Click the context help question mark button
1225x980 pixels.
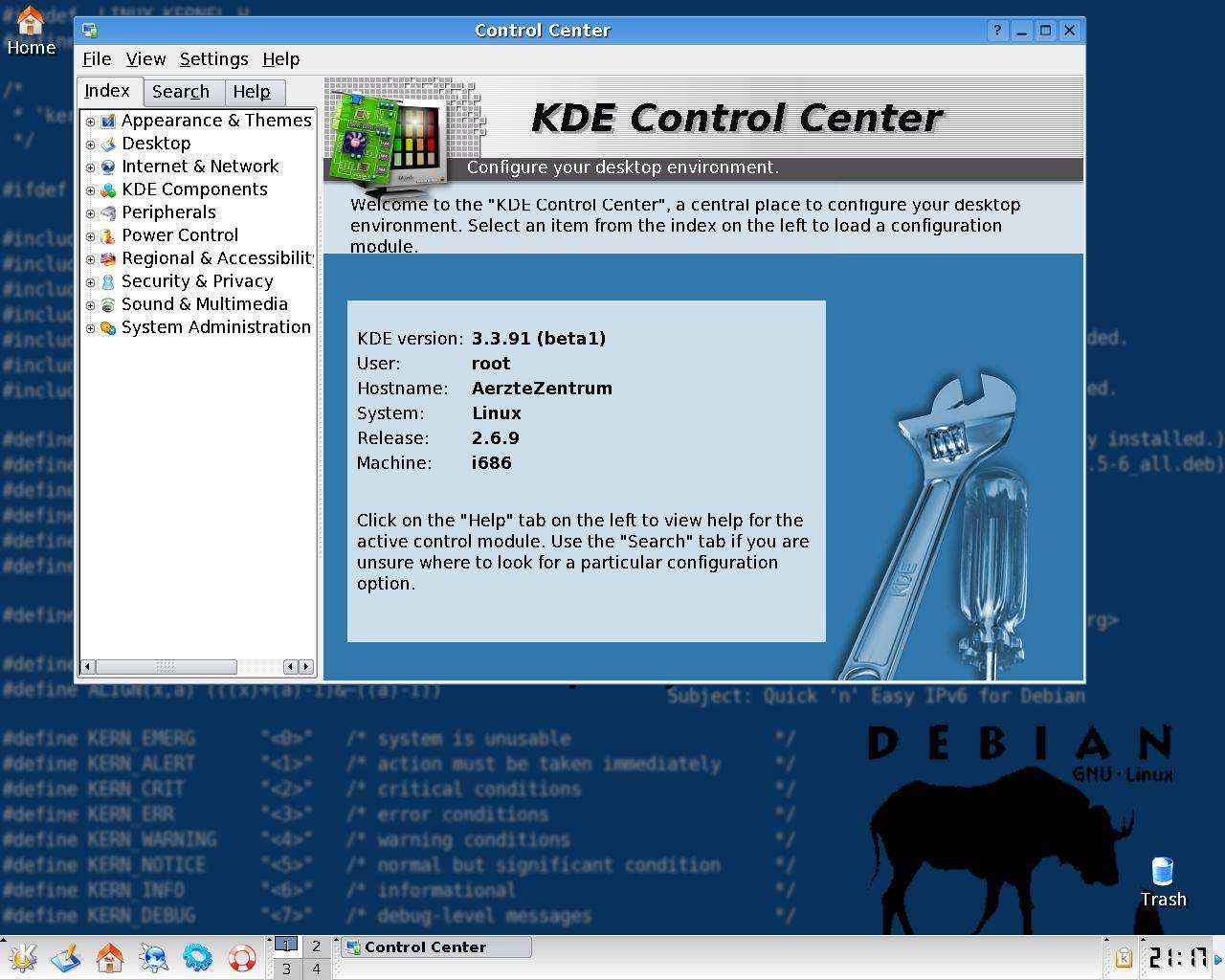(x=996, y=31)
